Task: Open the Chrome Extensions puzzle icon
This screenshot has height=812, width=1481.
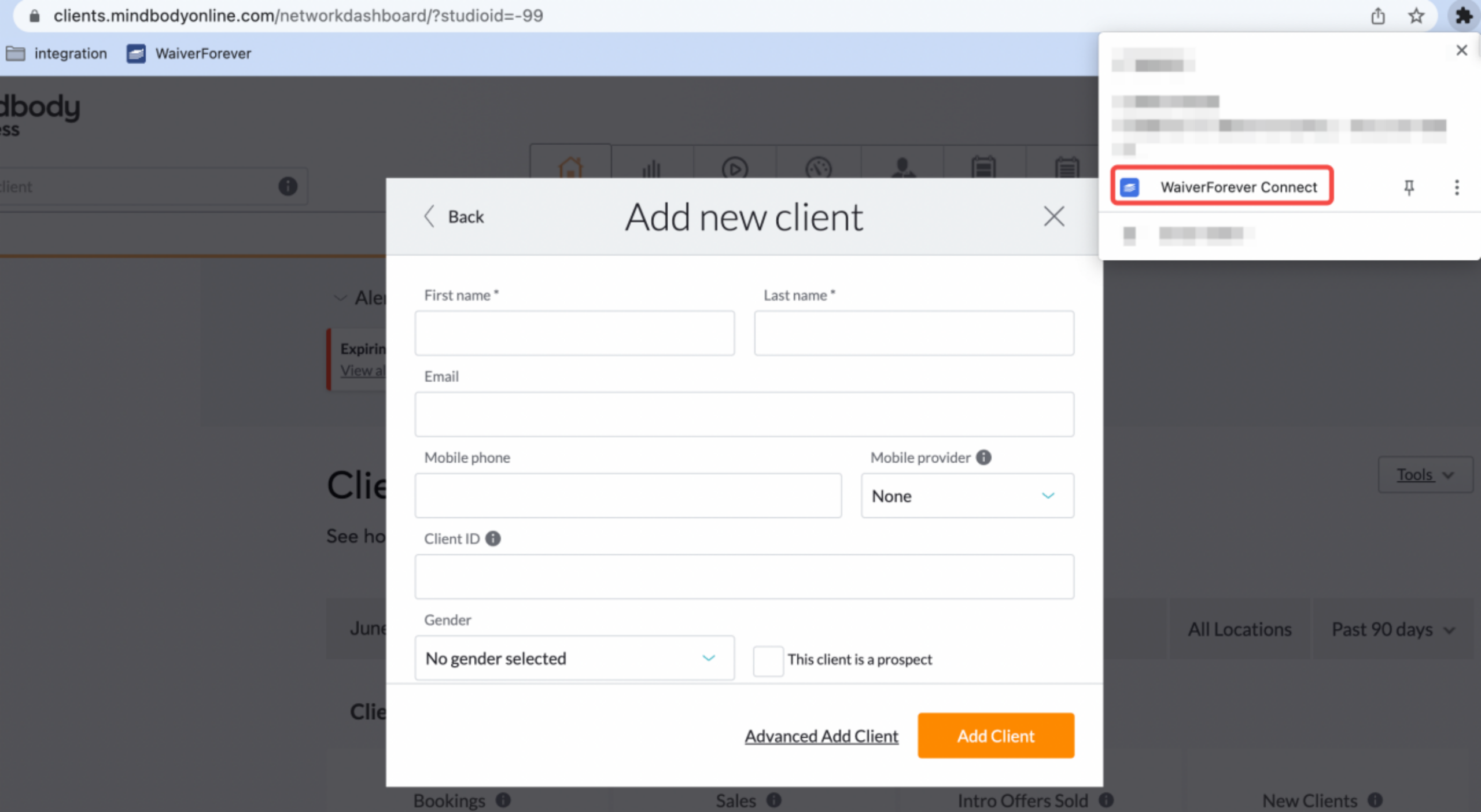Action: tap(1464, 16)
